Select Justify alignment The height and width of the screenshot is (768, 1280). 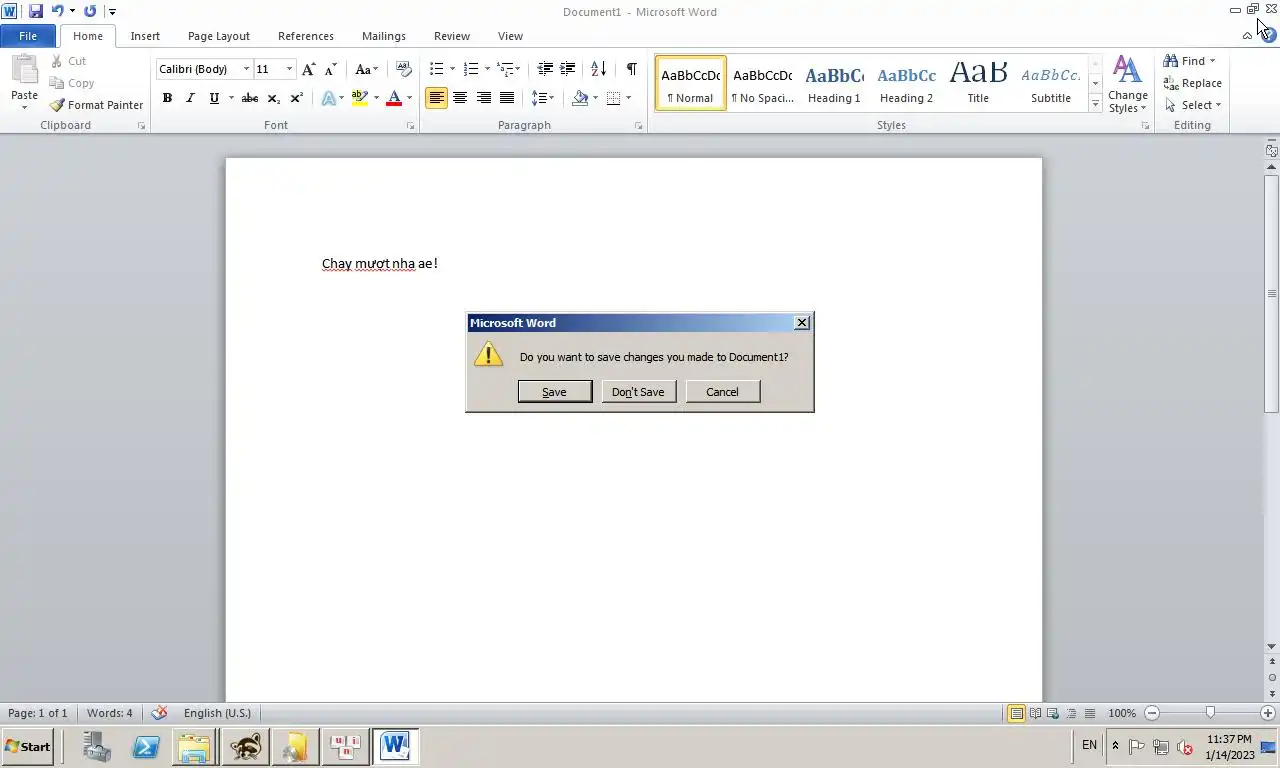[507, 98]
